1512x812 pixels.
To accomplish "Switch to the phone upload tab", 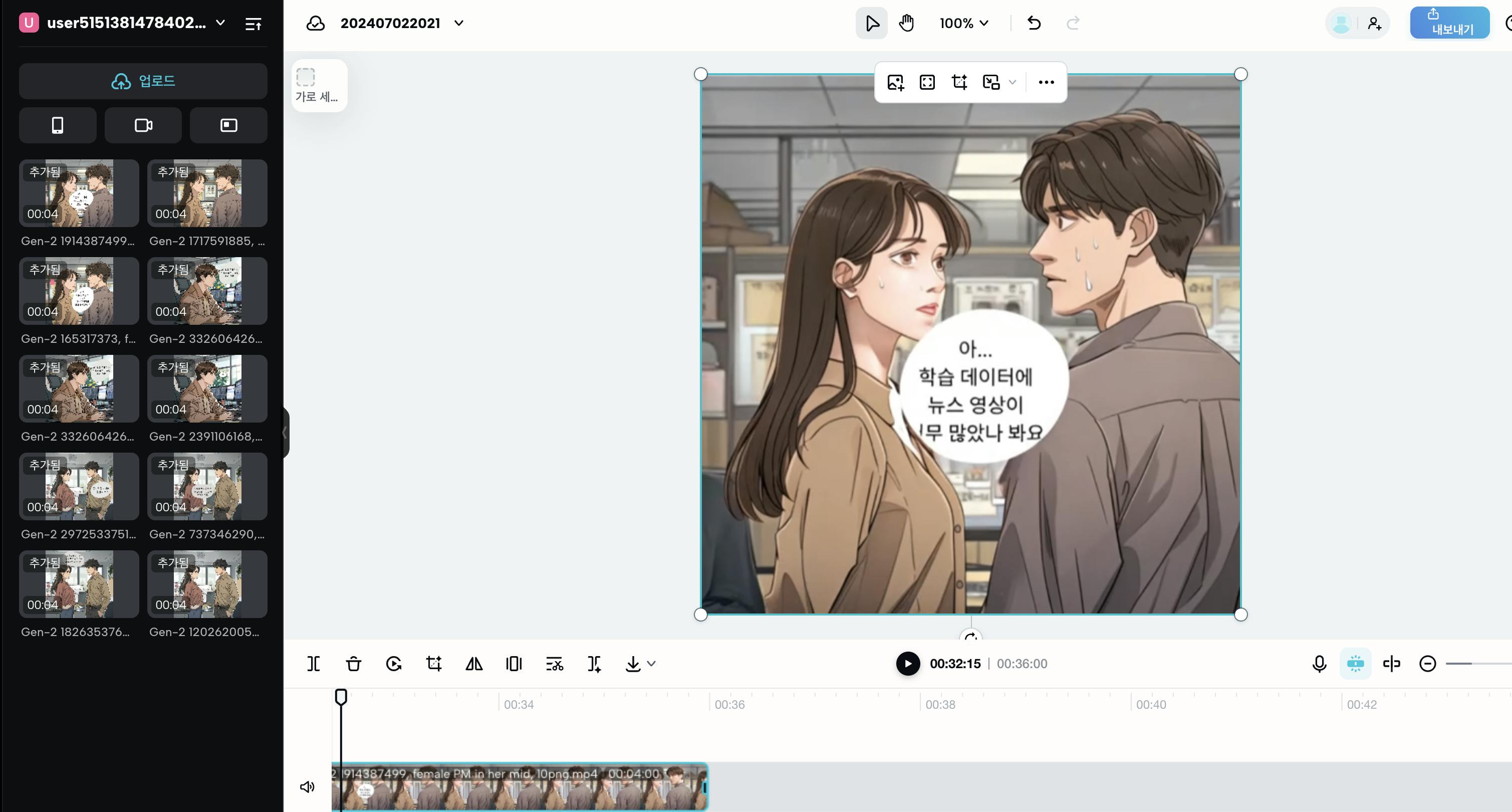I will [x=58, y=125].
